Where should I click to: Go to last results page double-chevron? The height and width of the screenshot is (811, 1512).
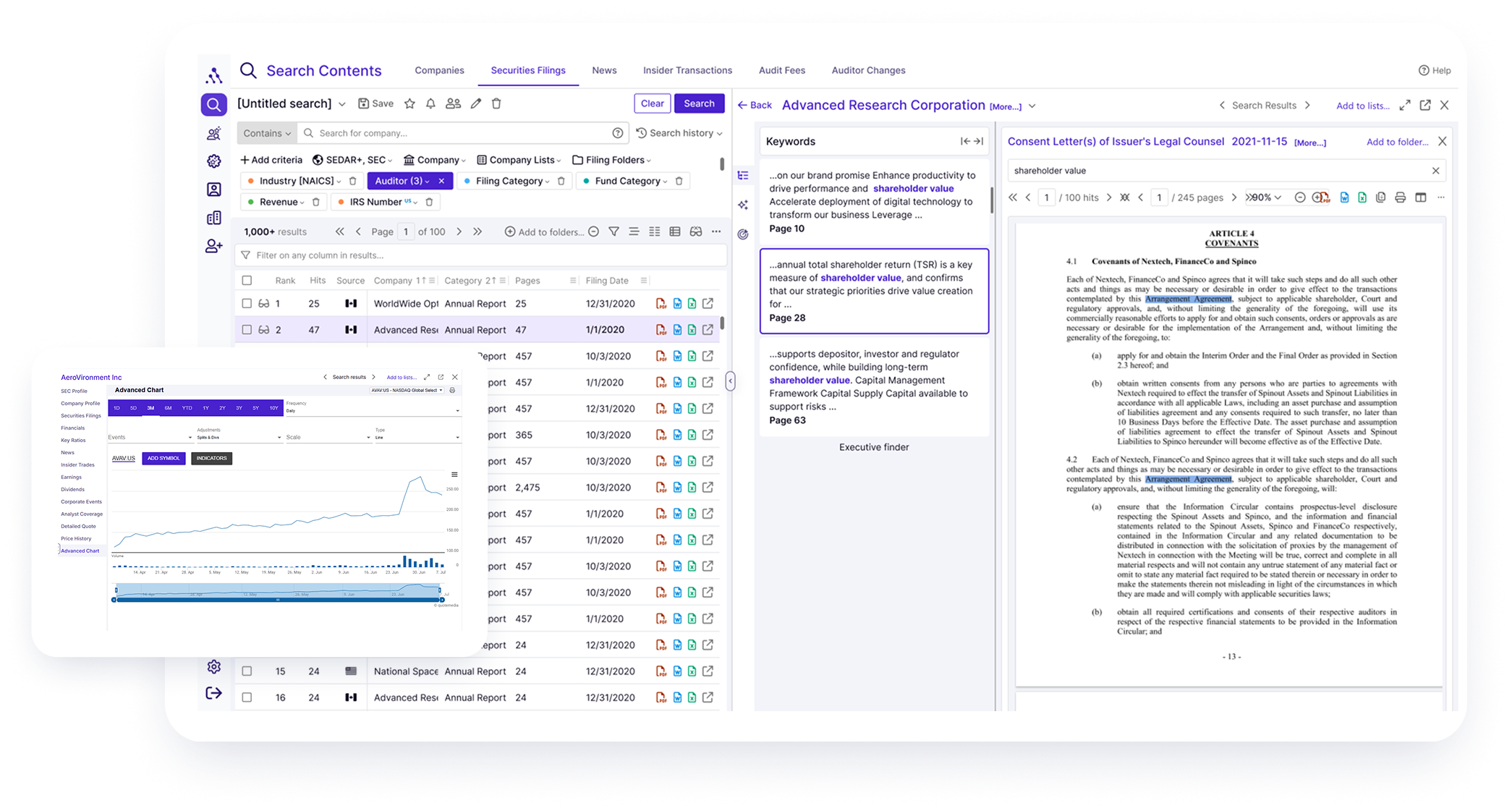coord(477,232)
